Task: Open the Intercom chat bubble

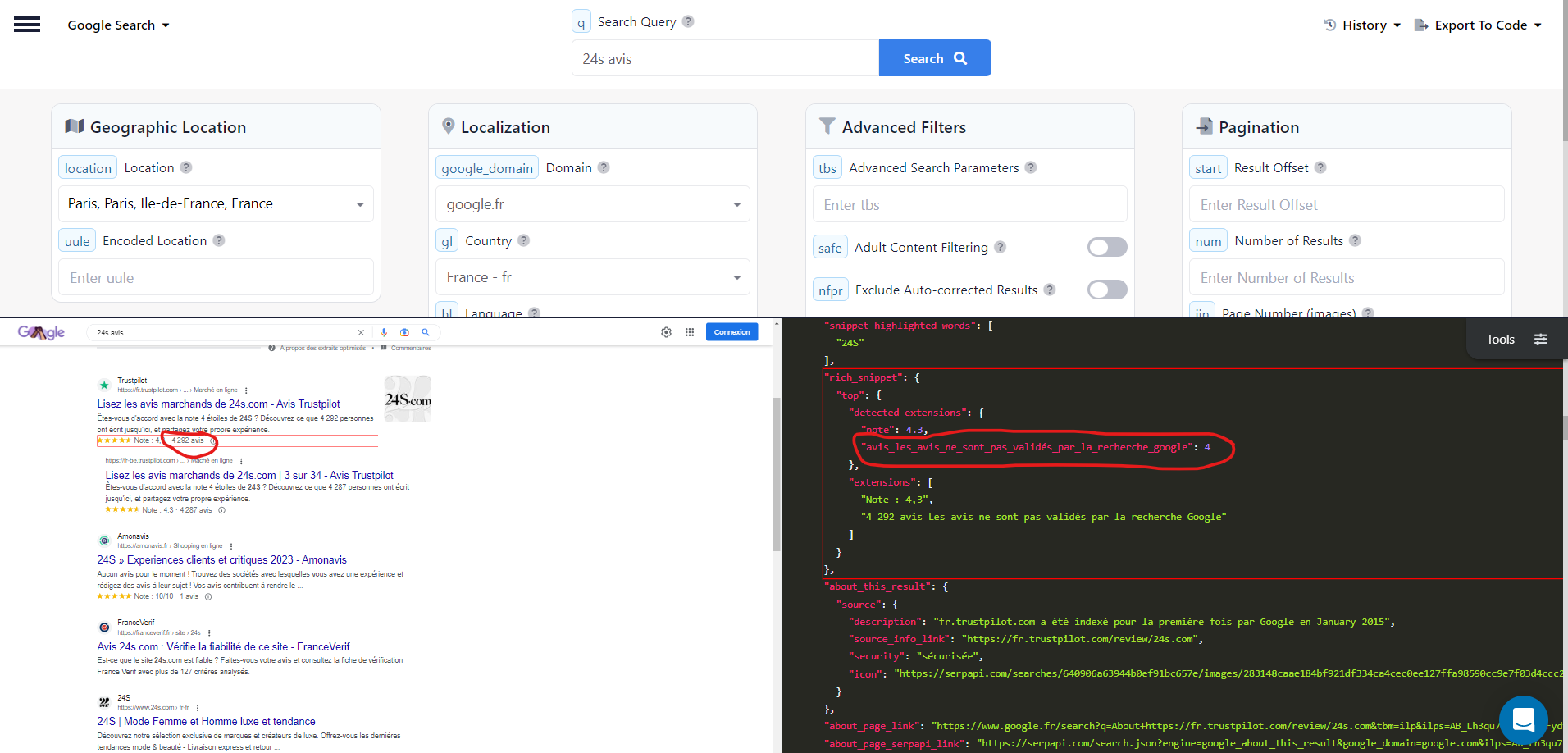Action: [x=1523, y=719]
